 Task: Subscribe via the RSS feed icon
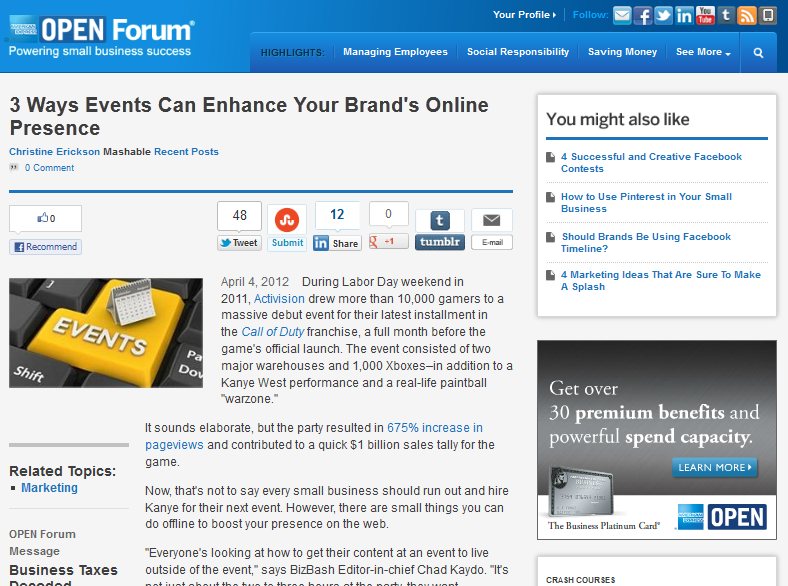point(747,15)
